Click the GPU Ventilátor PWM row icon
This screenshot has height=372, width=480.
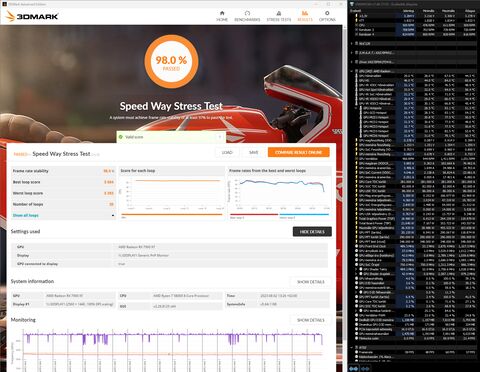tap(356, 315)
